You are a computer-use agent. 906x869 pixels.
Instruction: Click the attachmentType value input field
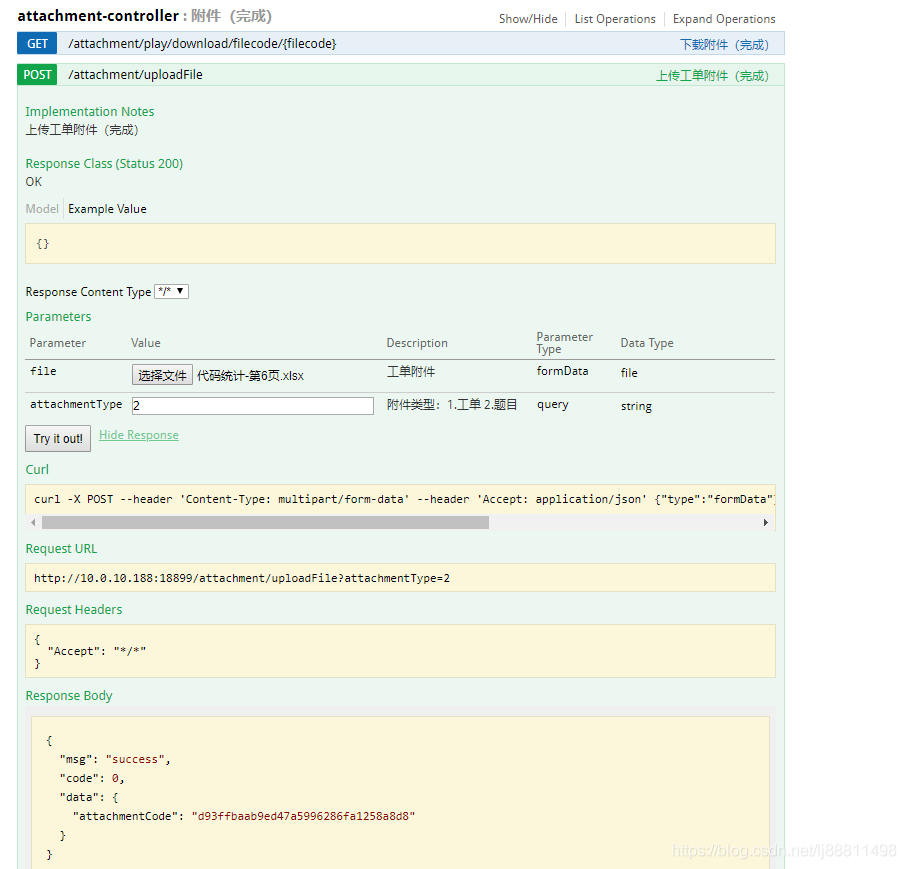click(x=253, y=406)
